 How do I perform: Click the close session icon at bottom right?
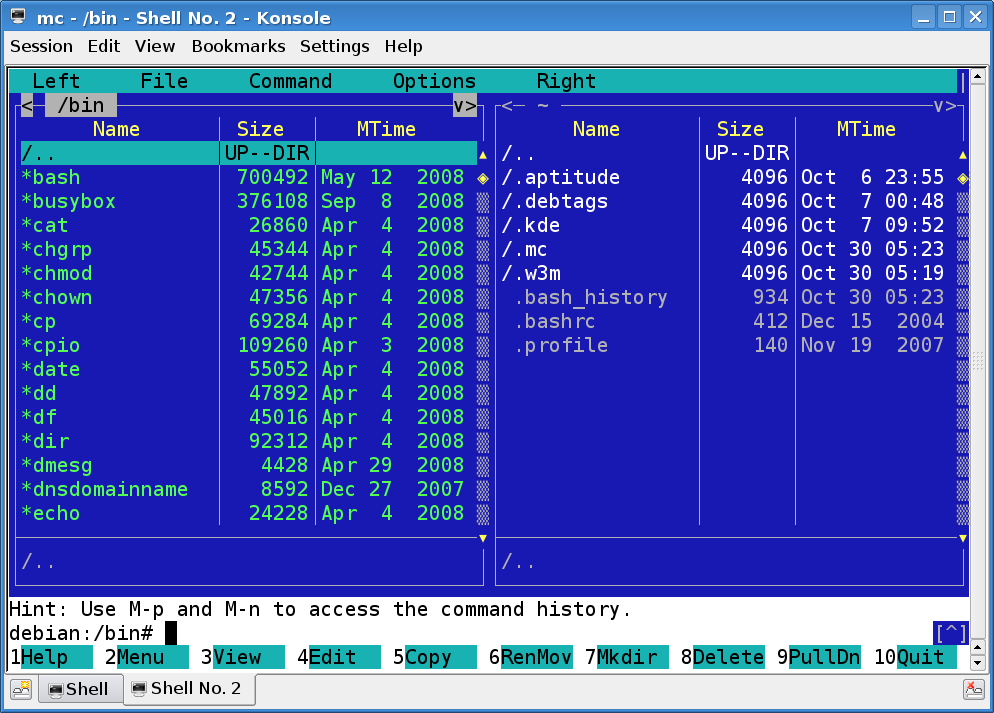click(972, 689)
